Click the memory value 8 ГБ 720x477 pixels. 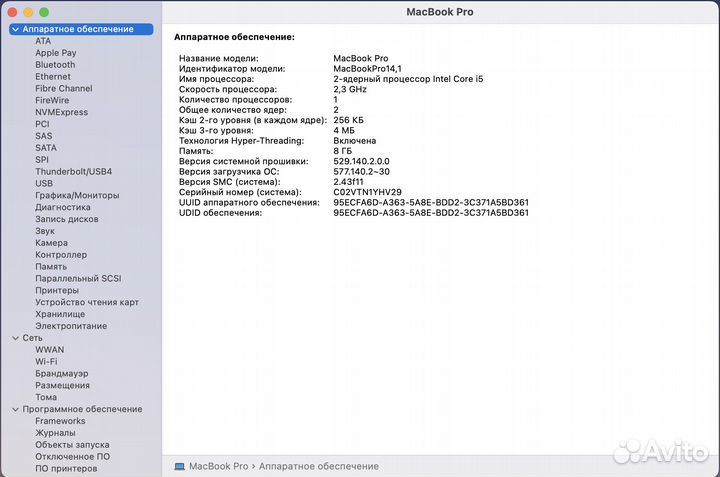(x=343, y=151)
